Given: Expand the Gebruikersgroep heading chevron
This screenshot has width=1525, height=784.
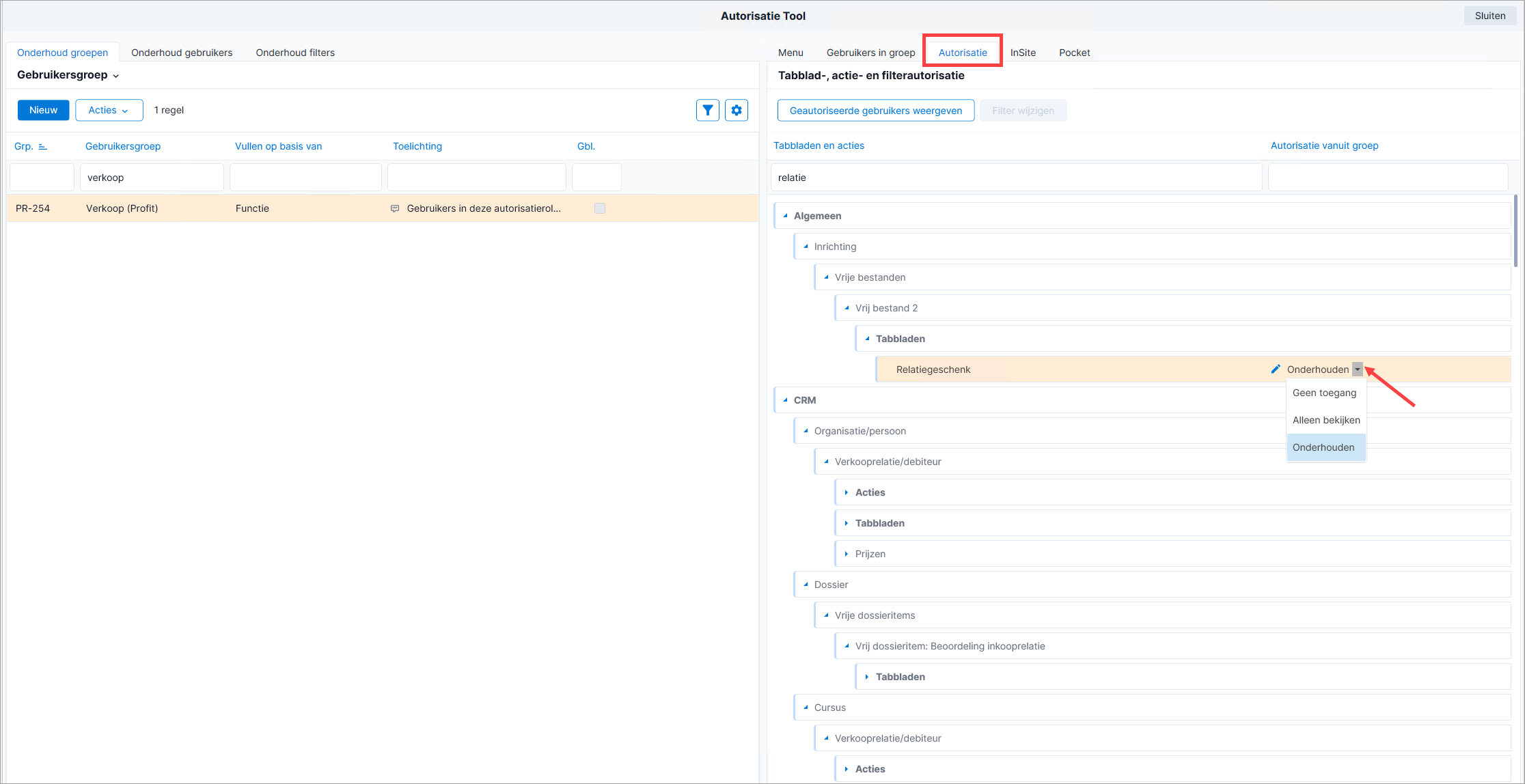Looking at the screenshot, I should pyautogui.click(x=115, y=76).
